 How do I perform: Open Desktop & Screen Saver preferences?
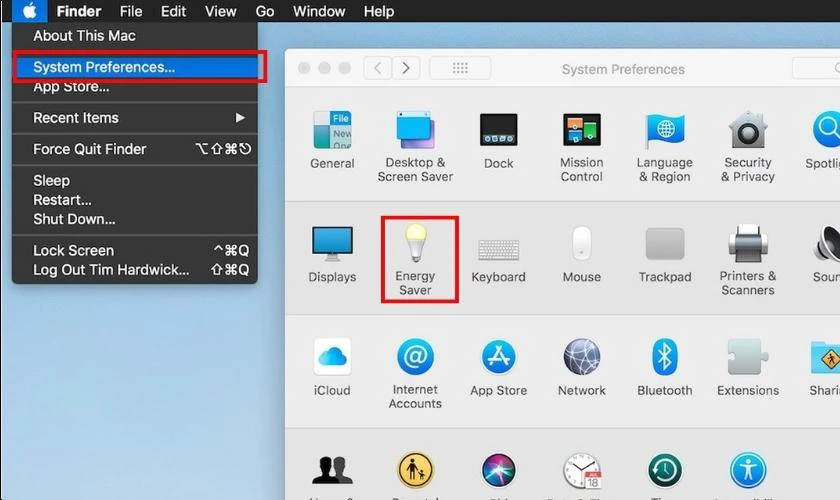pyautogui.click(x=415, y=146)
